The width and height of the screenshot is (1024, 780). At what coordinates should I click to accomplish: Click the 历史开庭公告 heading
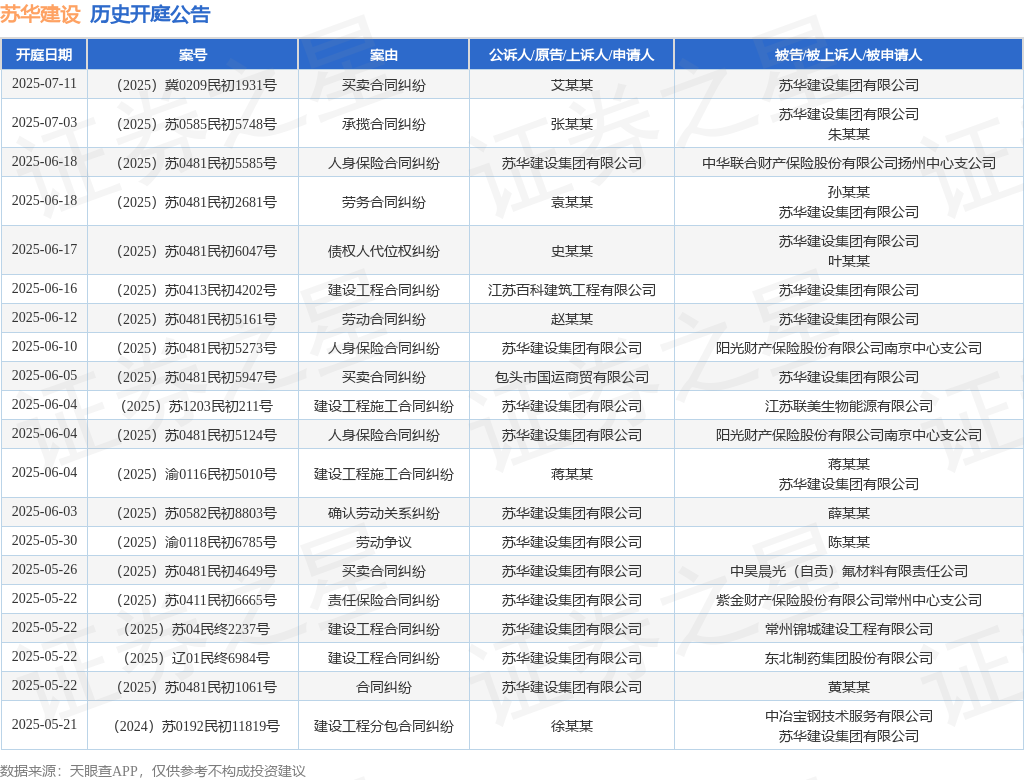150,14
